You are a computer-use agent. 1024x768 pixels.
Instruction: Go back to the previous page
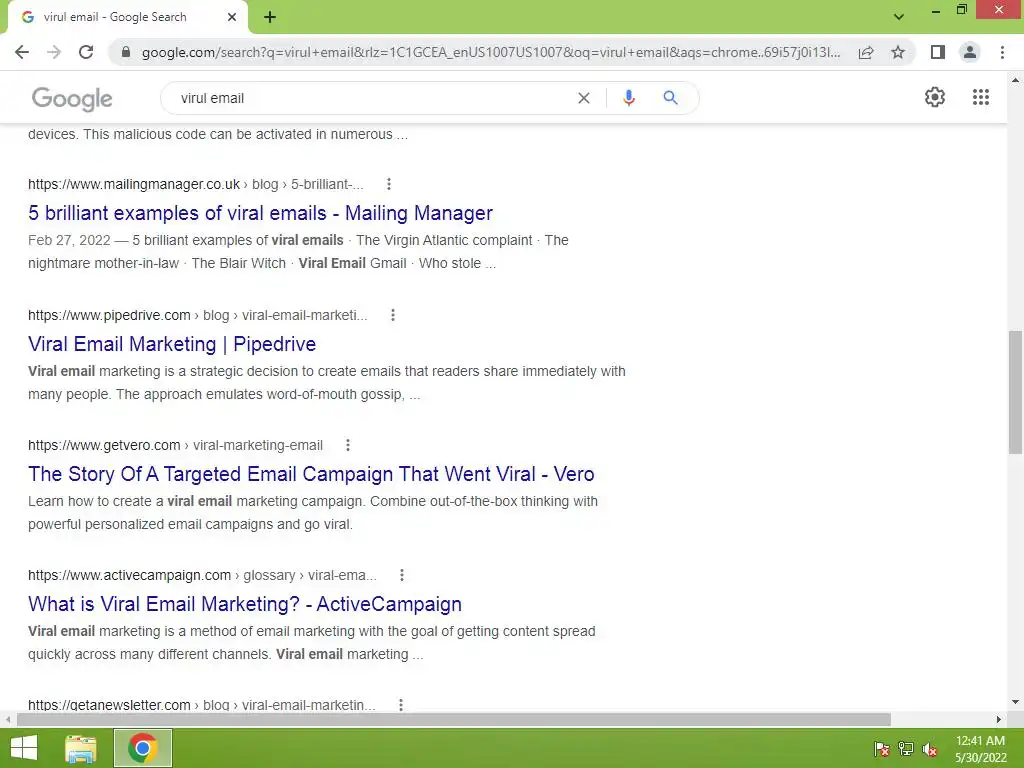(x=22, y=52)
